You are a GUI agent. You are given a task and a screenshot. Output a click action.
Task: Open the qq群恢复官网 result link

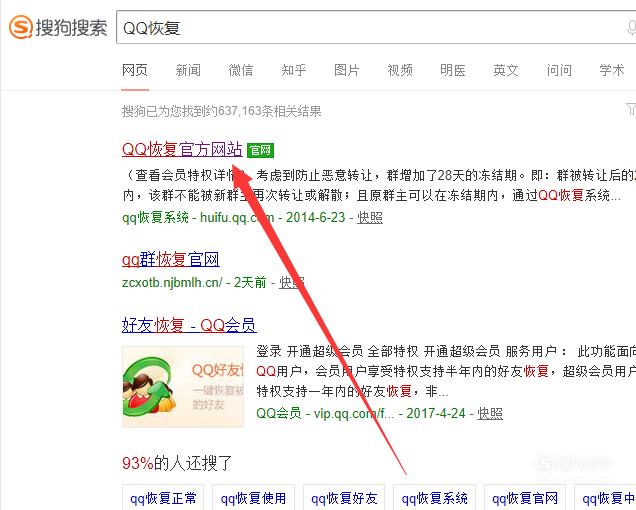coord(171,259)
